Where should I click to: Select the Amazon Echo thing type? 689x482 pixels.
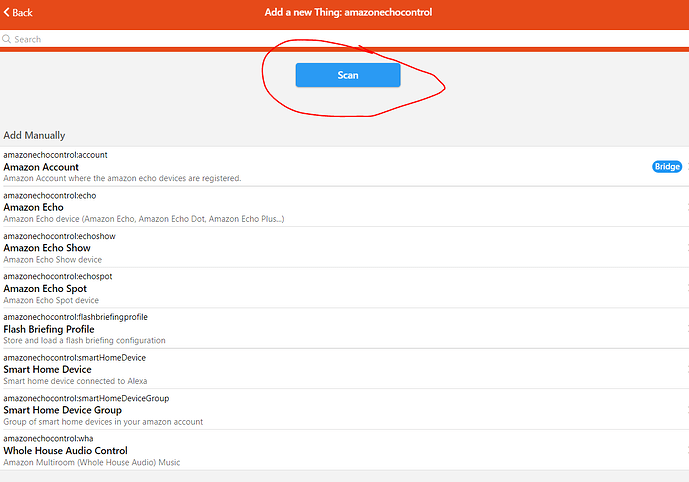[344, 207]
